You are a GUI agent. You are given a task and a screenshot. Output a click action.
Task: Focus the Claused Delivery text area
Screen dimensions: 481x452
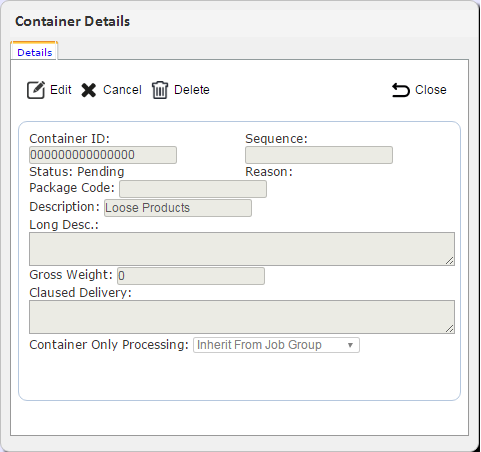242,317
